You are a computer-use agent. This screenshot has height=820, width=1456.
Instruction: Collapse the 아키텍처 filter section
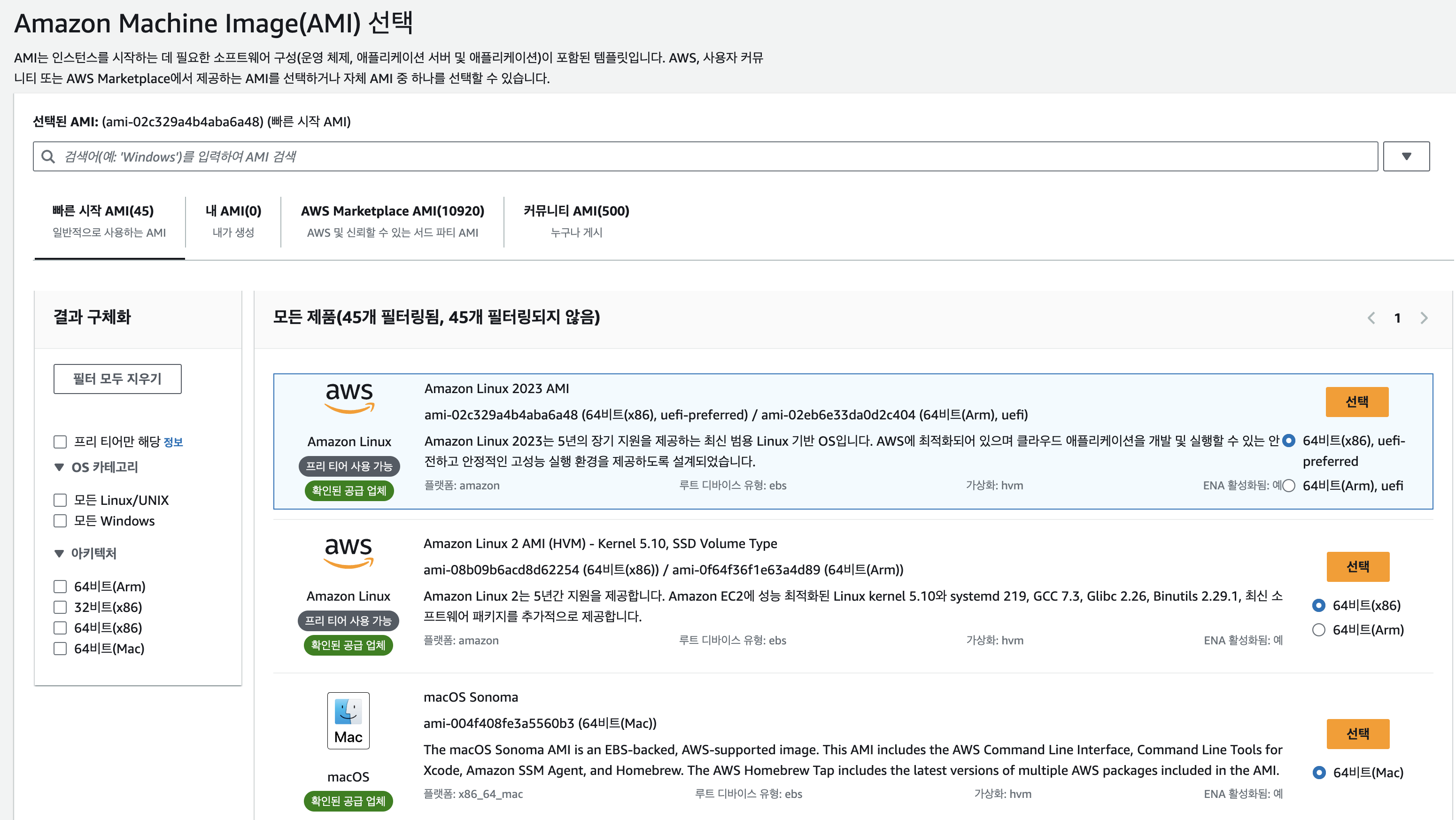click(59, 553)
